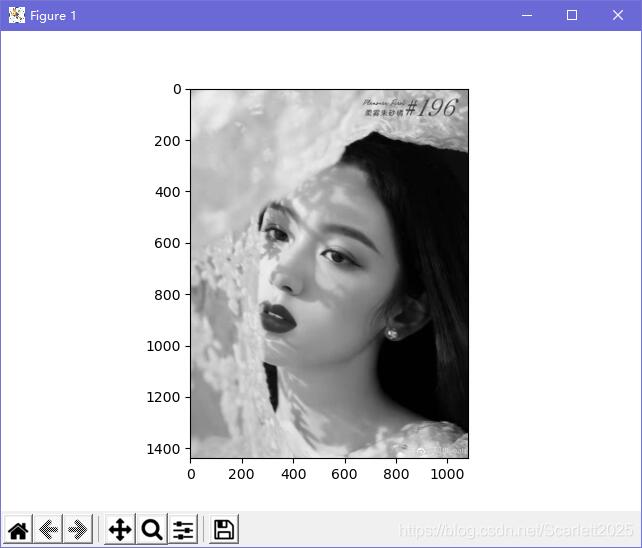Open the Configure subplots sliders icon
The width and height of the screenshot is (642, 548).
click(x=183, y=529)
